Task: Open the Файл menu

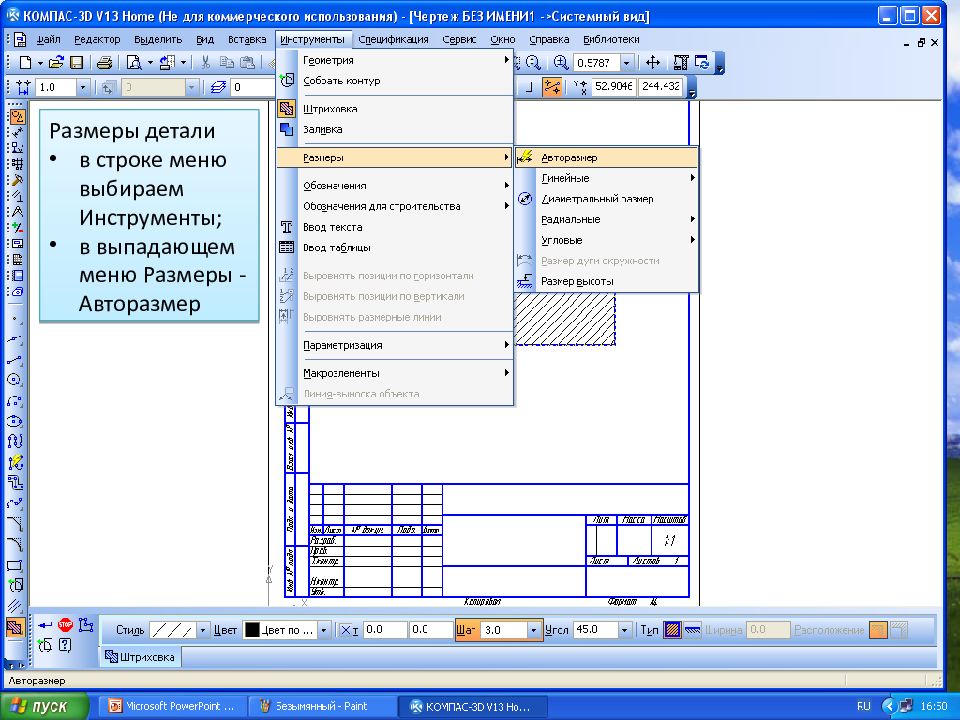Action: 48,39
